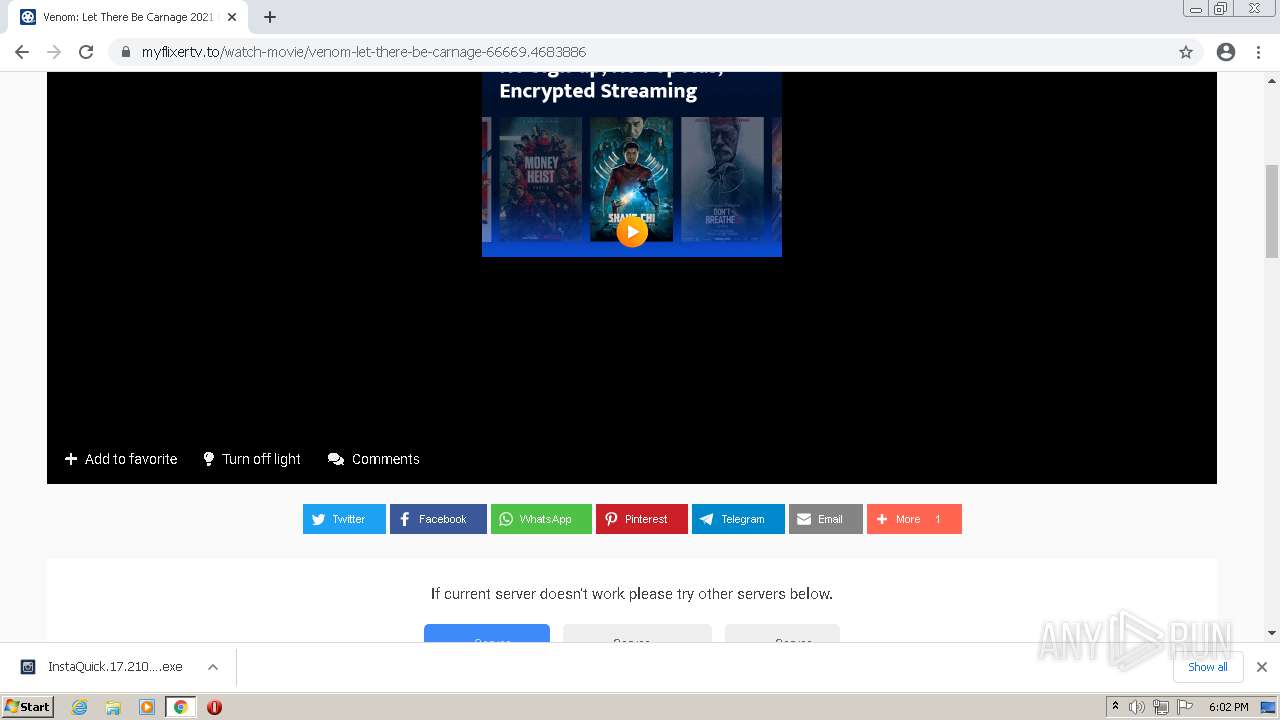
Task: Open More sharing options
Action: click(x=914, y=519)
